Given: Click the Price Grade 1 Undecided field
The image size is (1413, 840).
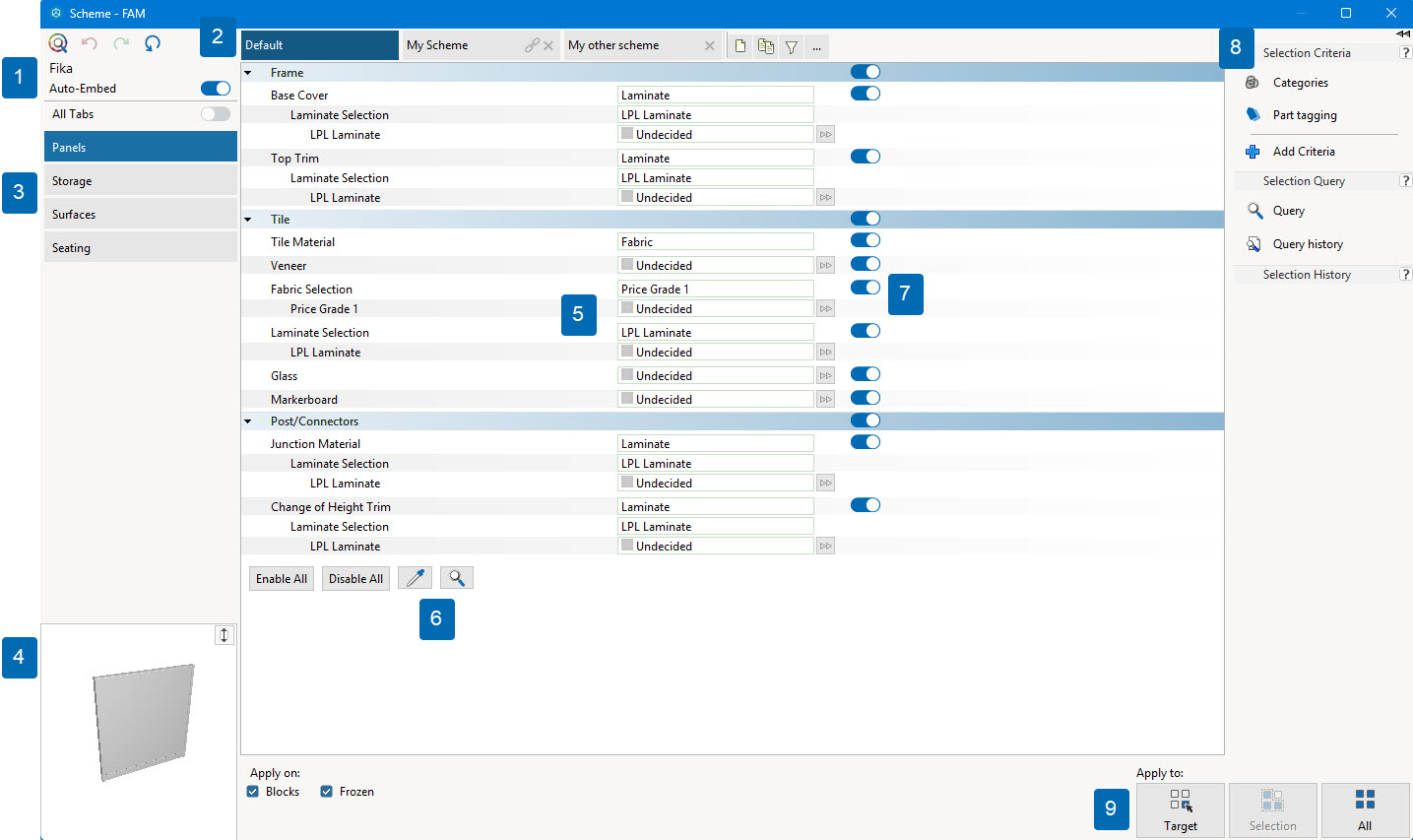Looking at the screenshot, I should point(716,309).
